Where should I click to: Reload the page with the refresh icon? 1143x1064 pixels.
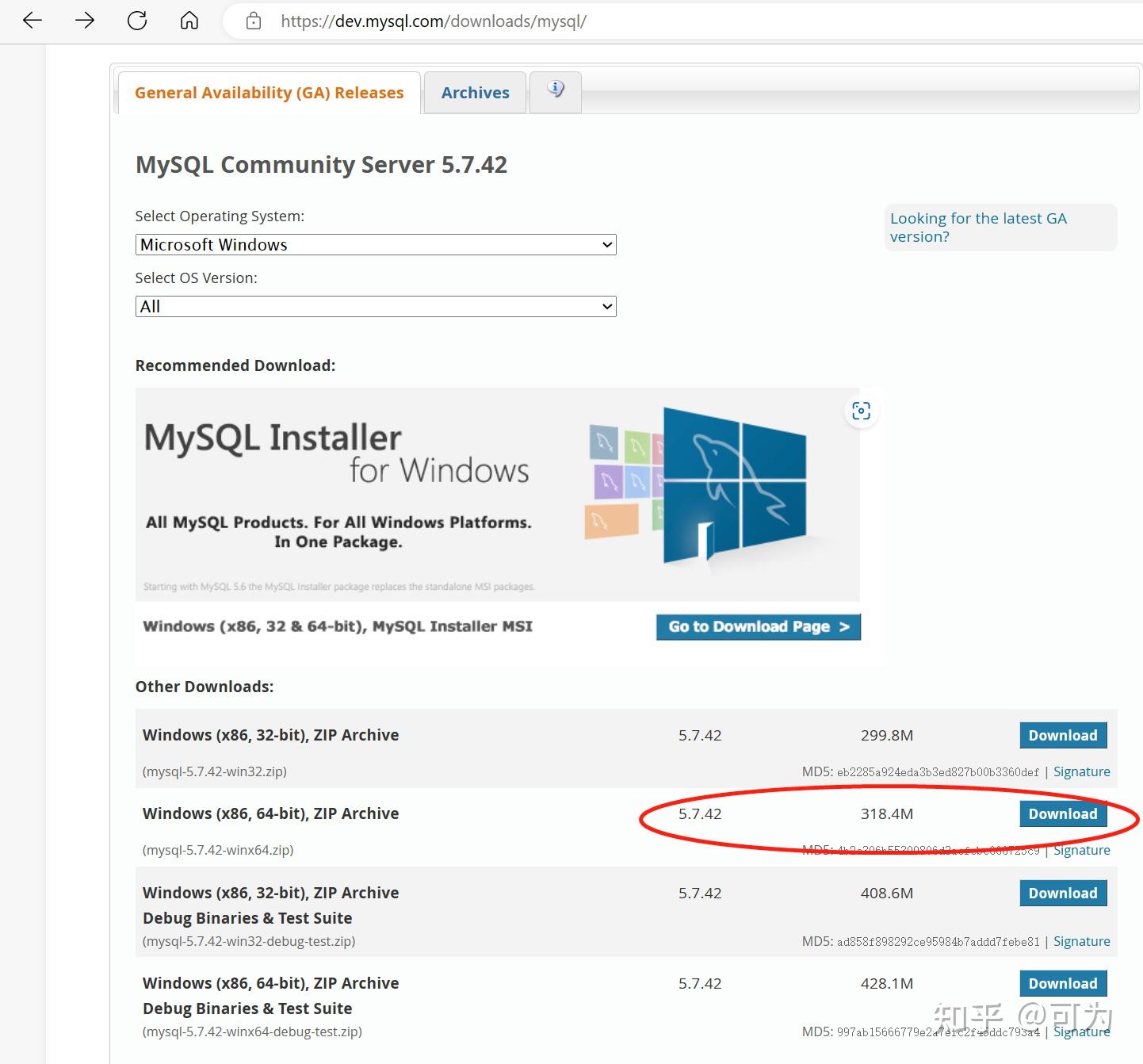(137, 21)
